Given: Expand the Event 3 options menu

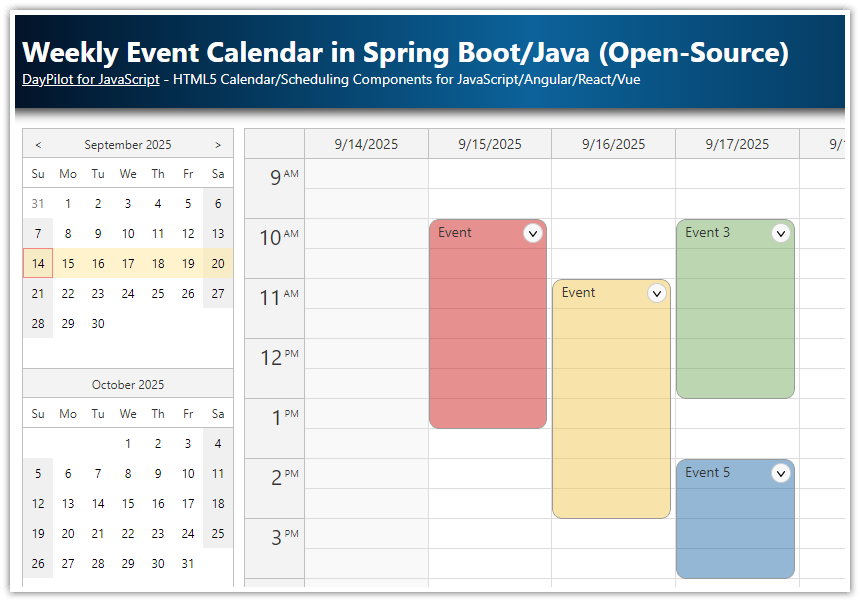Looking at the screenshot, I should [x=781, y=232].
